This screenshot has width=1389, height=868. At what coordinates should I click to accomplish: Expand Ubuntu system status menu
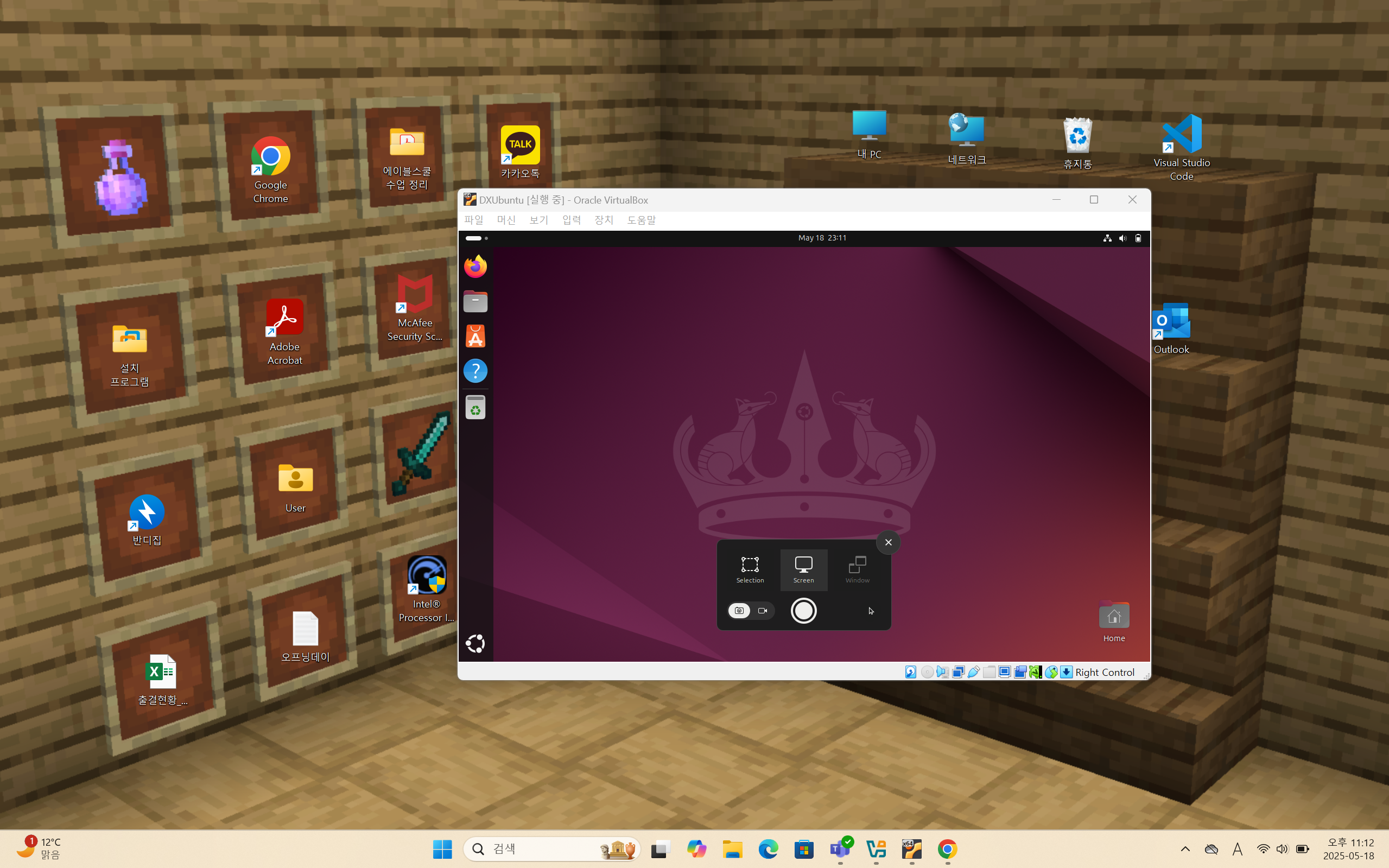(1122, 238)
